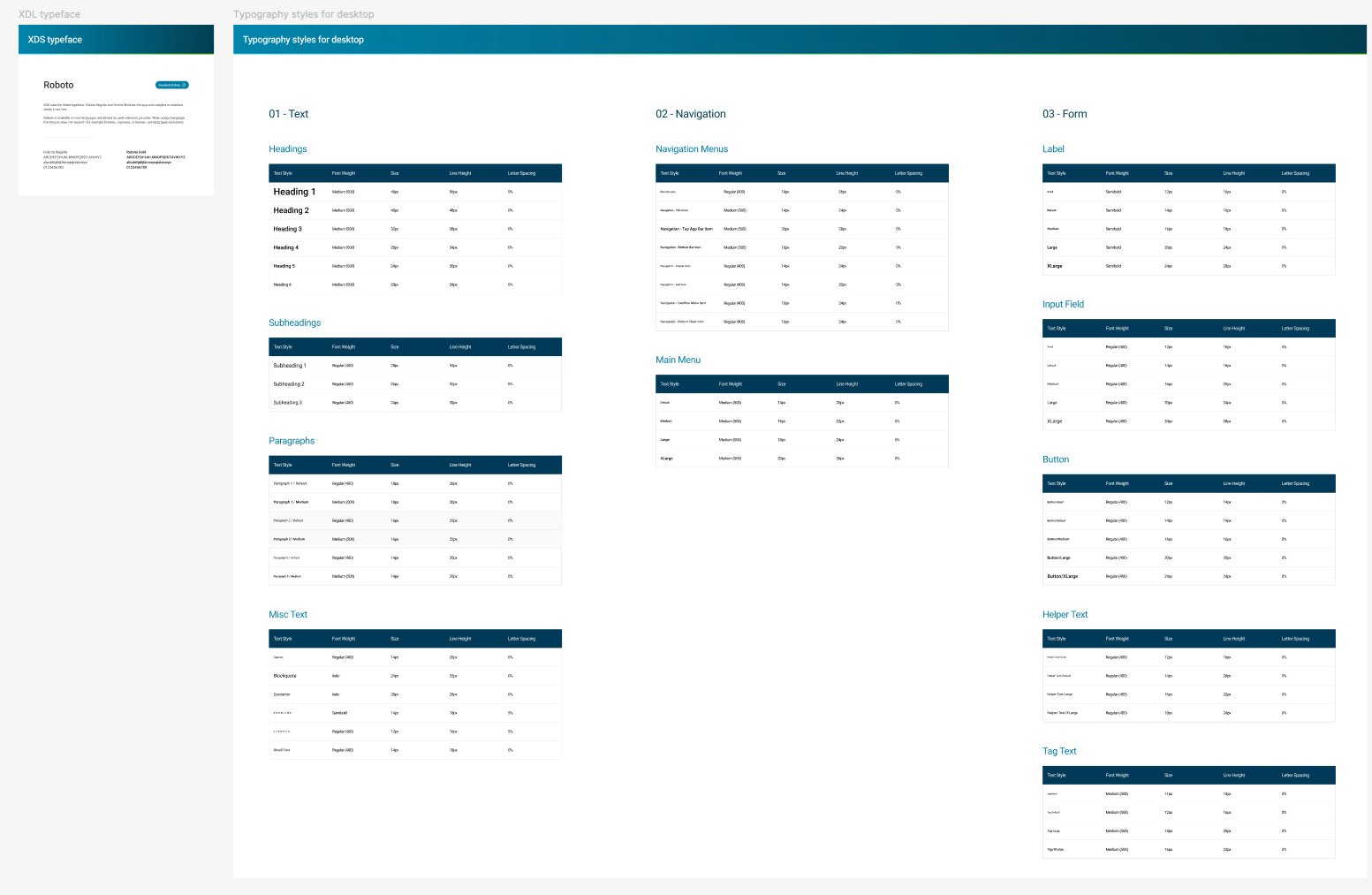Click the 'Headings' section heading
The height and width of the screenshot is (895, 1372).
(287, 149)
